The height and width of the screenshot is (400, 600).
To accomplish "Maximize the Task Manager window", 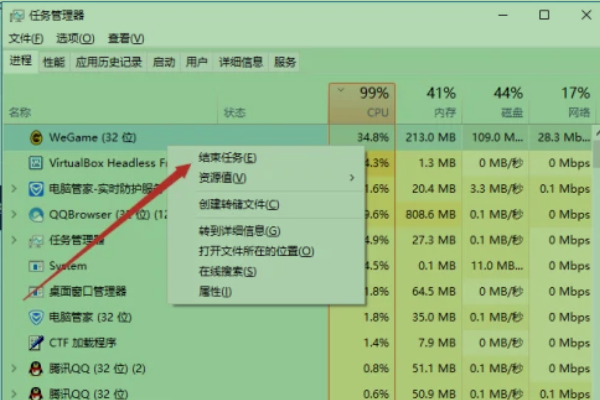I will pos(544,15).
